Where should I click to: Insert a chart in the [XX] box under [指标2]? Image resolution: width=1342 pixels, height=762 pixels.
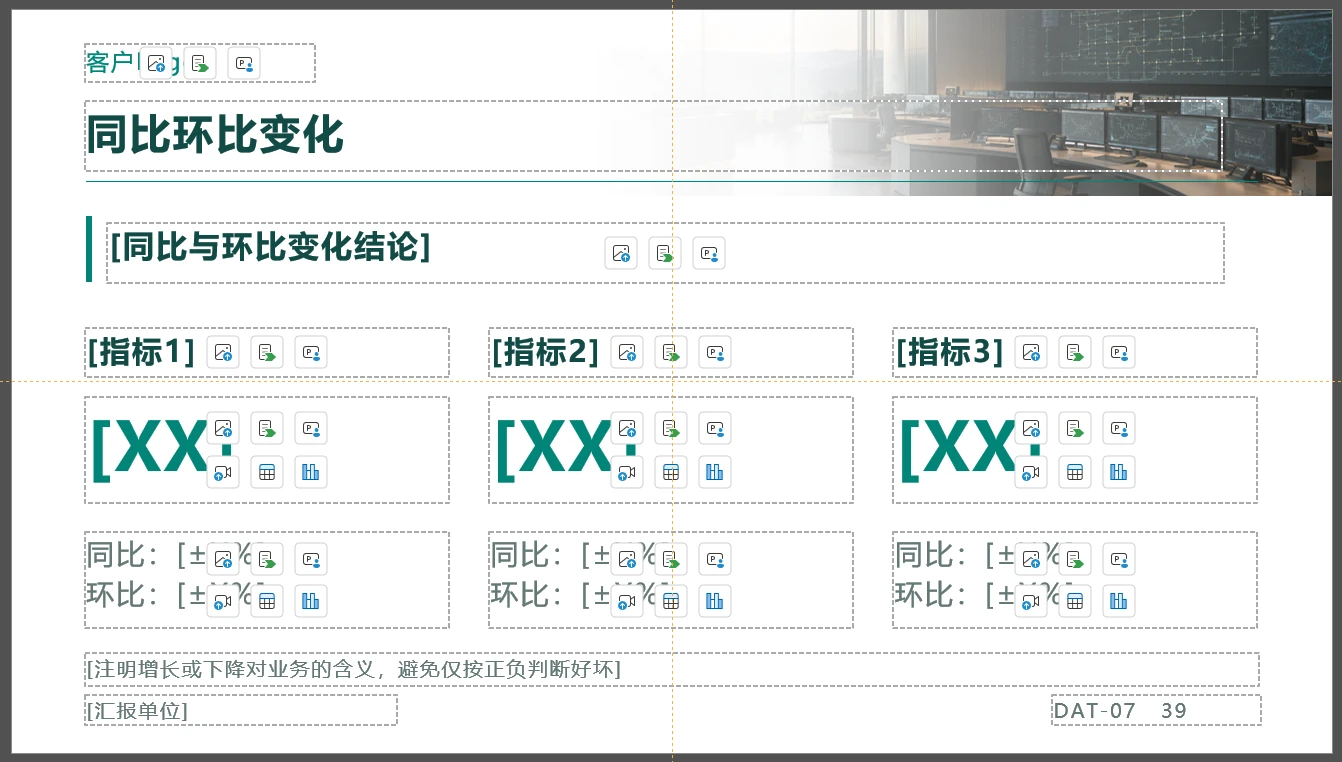tap(715, 472)
